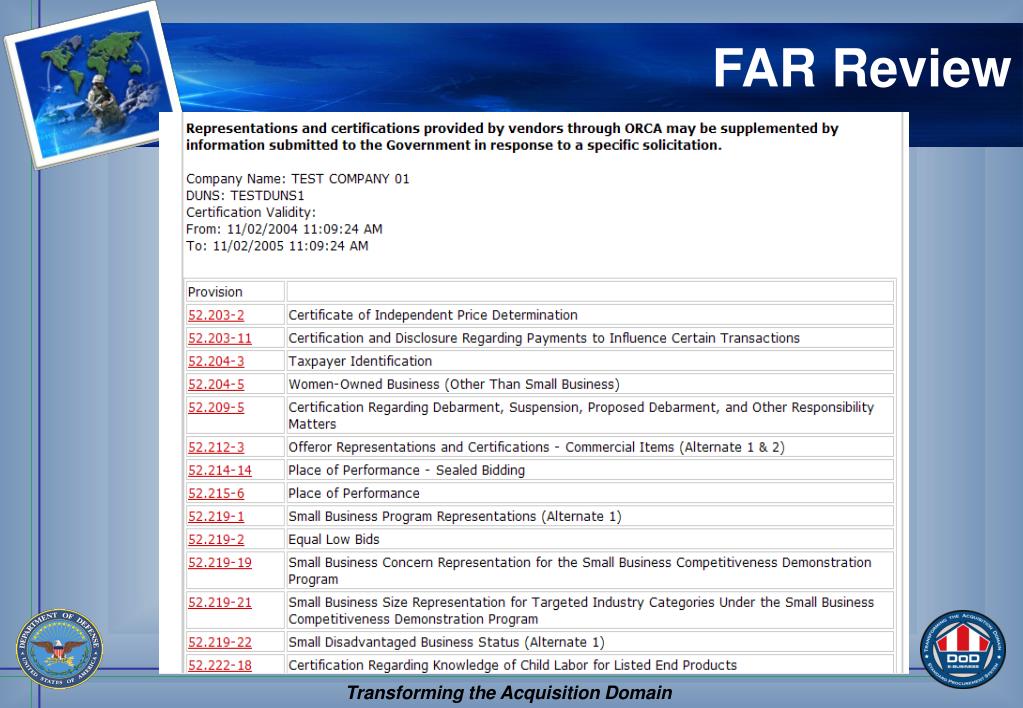Click the 'FAR Review' slide title

pos(862,68)
